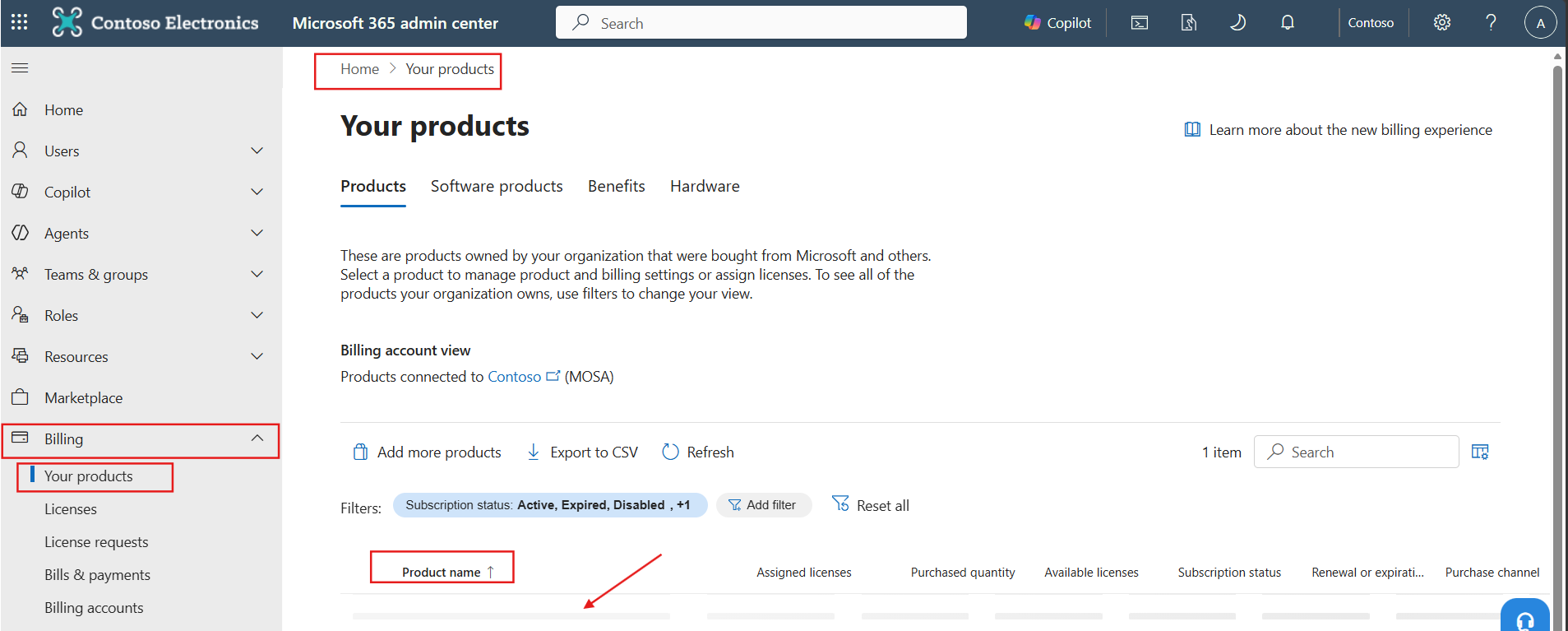Sort by Purchased quantity column

click(x=963, y=573)
